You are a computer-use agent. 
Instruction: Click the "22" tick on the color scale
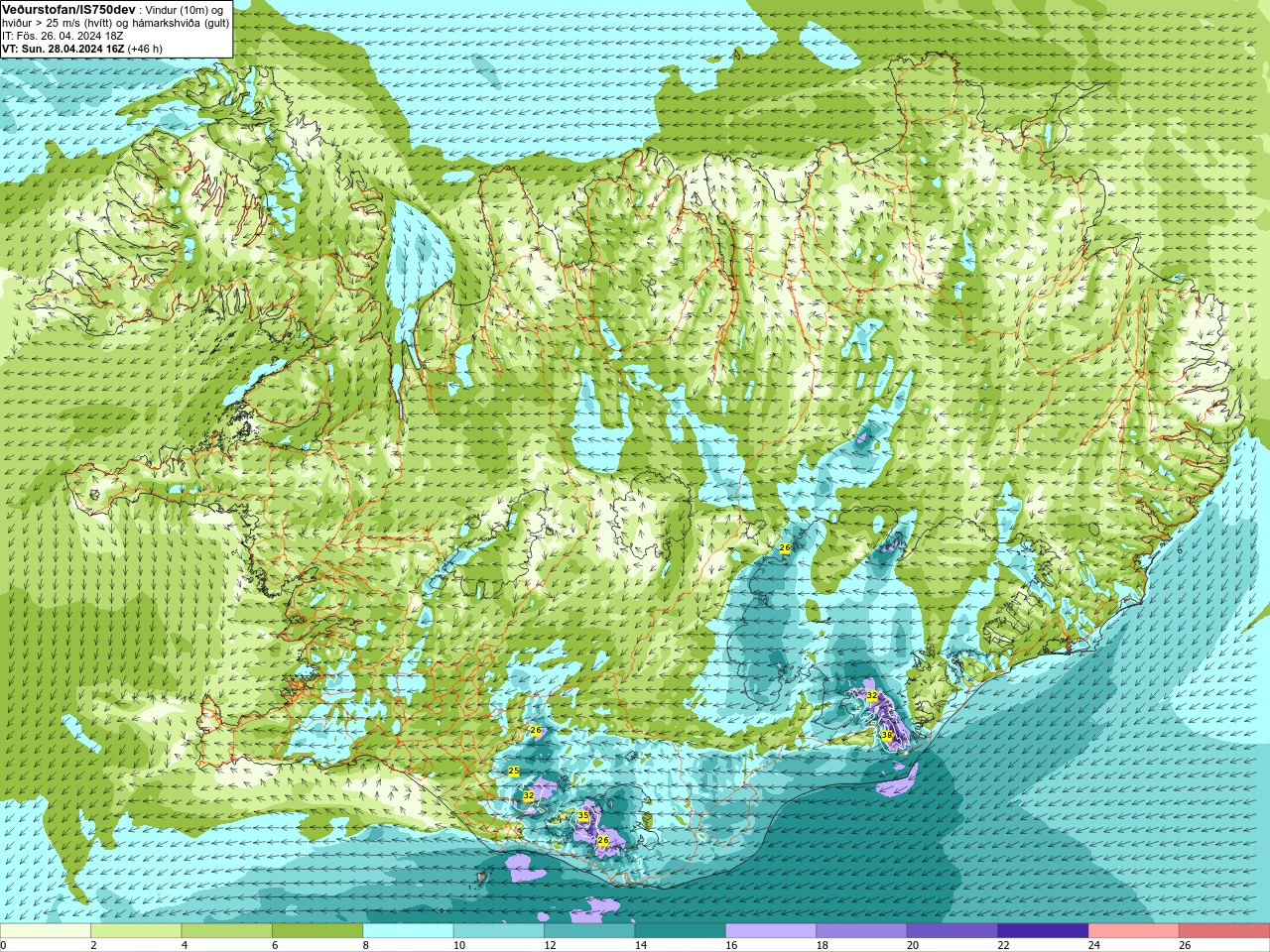click(x=1003, y=945)
